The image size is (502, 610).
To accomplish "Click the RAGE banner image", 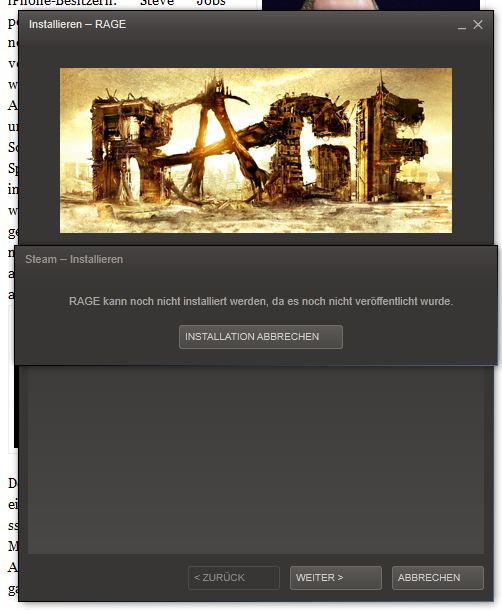I will coord(256,151).
